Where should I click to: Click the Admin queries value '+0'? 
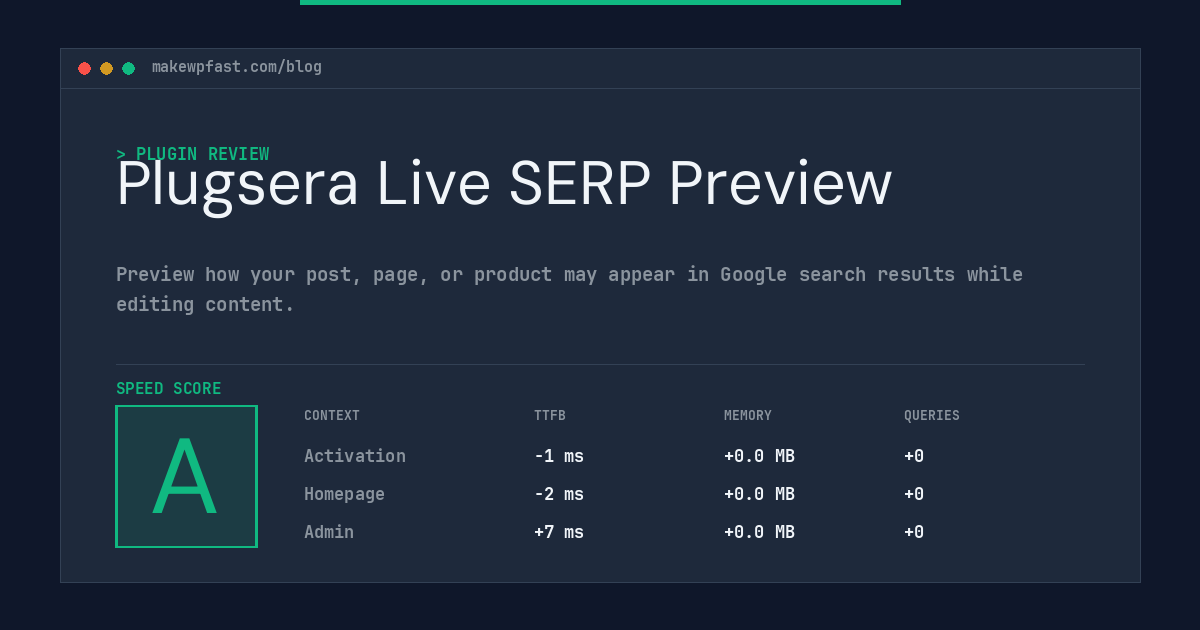click(914, 532)
